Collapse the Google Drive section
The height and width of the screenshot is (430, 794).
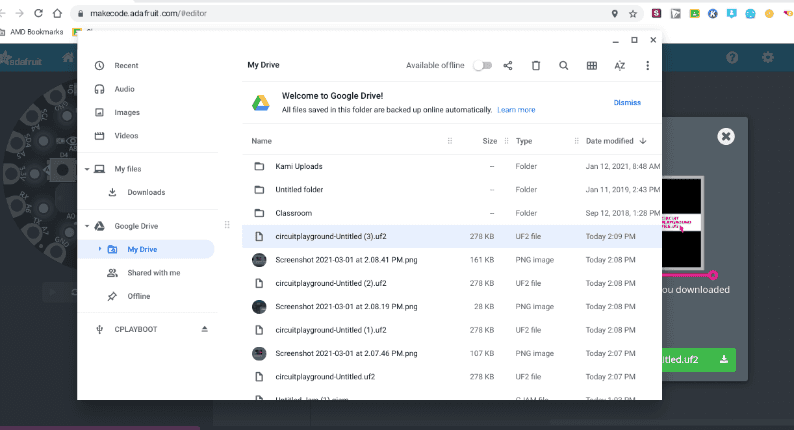88,226
